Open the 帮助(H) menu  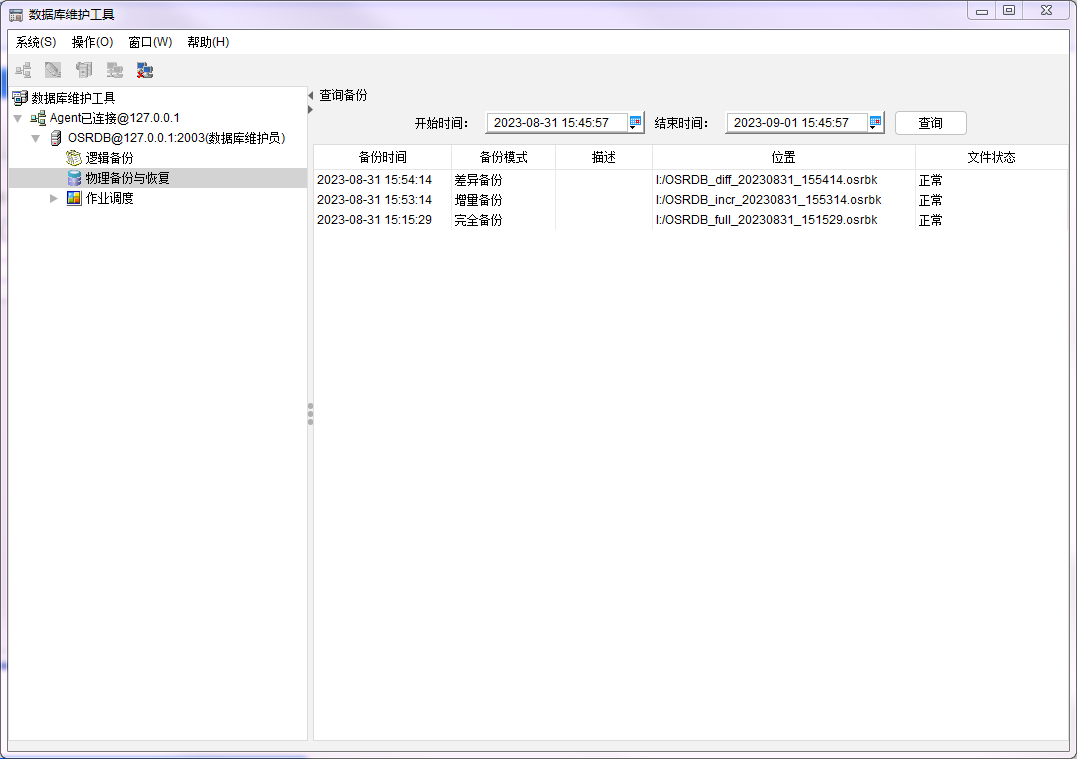point(207,42)
